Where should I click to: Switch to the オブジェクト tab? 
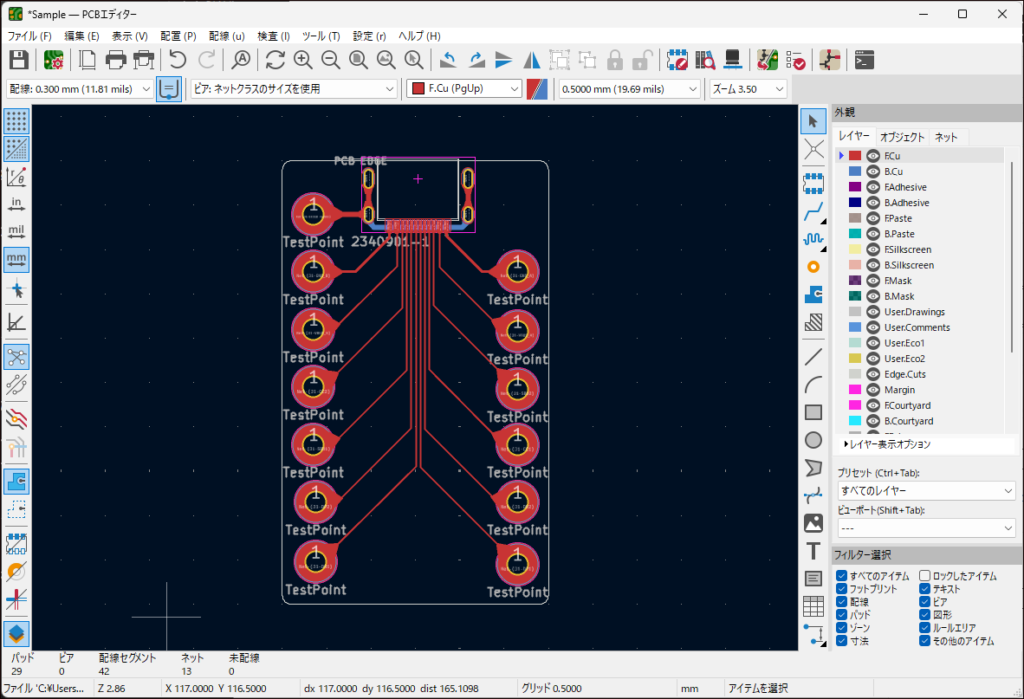(902, 137)
